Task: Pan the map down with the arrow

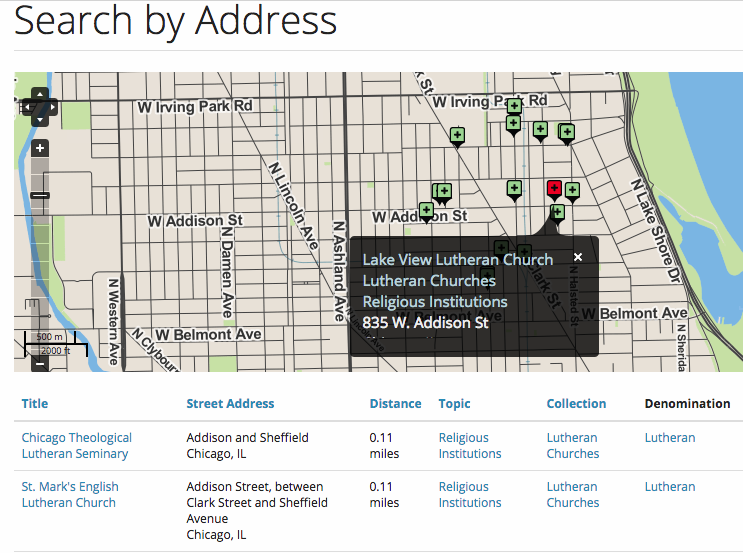Action: 40,120
